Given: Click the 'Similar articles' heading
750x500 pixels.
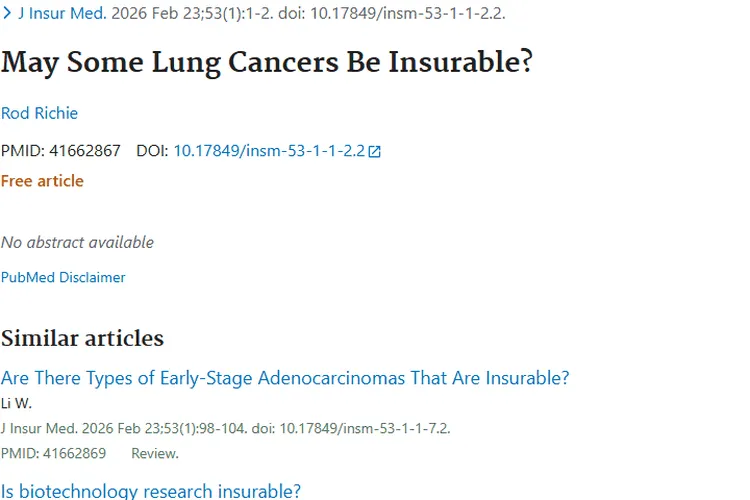Looking at the screenshot, I should point(82,338).
